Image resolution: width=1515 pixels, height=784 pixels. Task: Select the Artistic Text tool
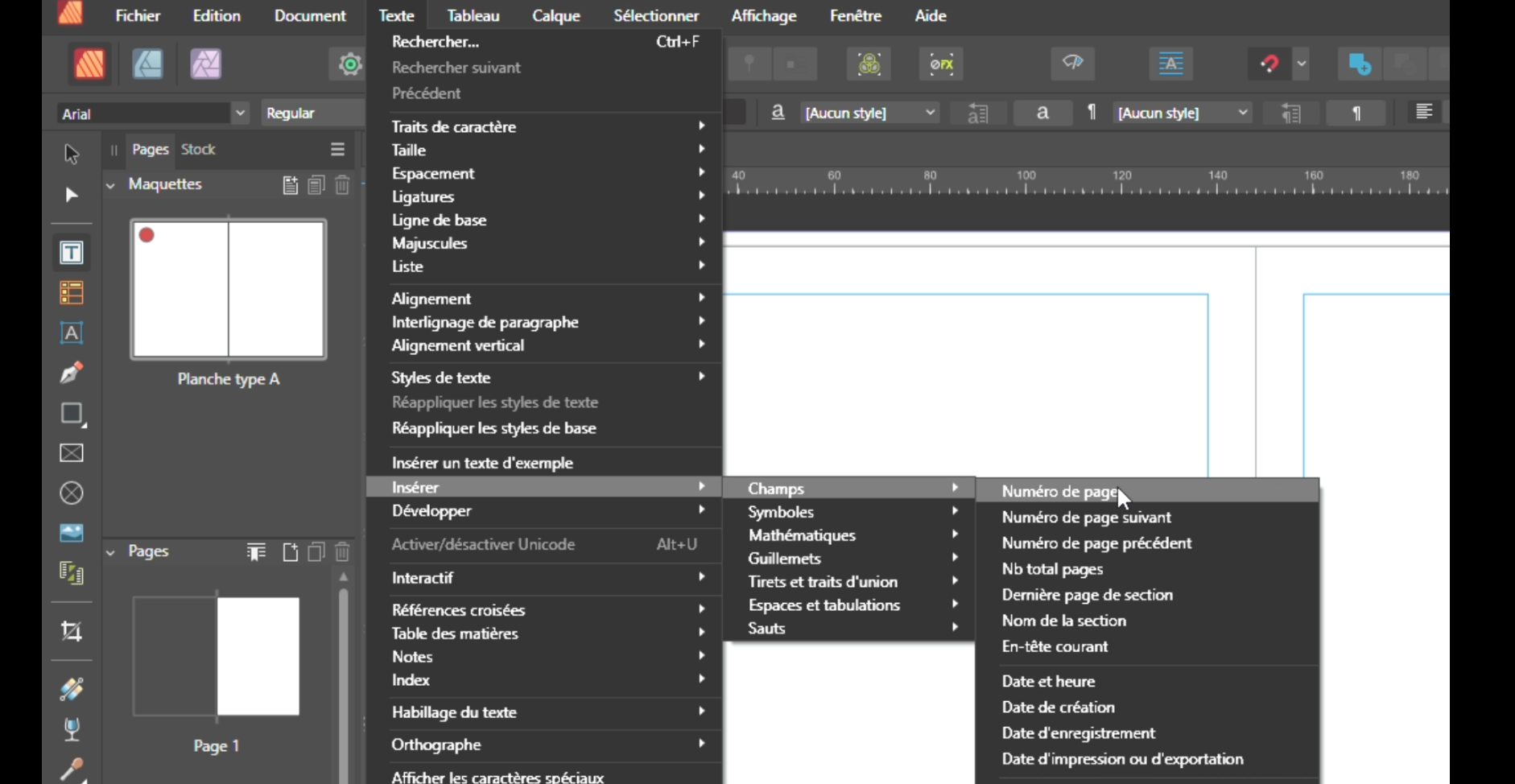tap(72, 333)
